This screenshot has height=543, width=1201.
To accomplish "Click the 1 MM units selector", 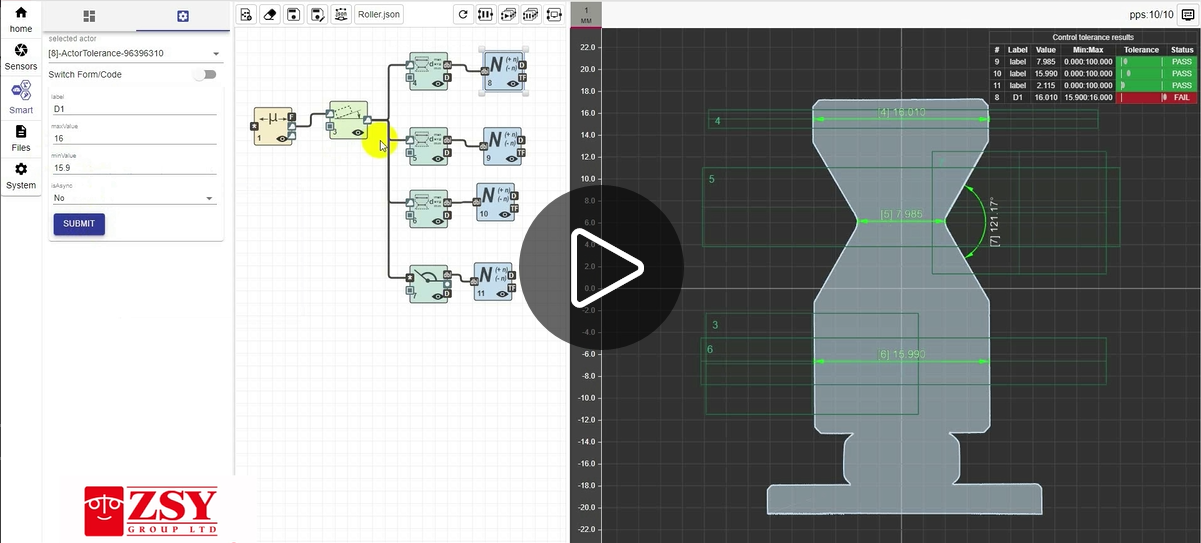I will [x=586, y=15].
